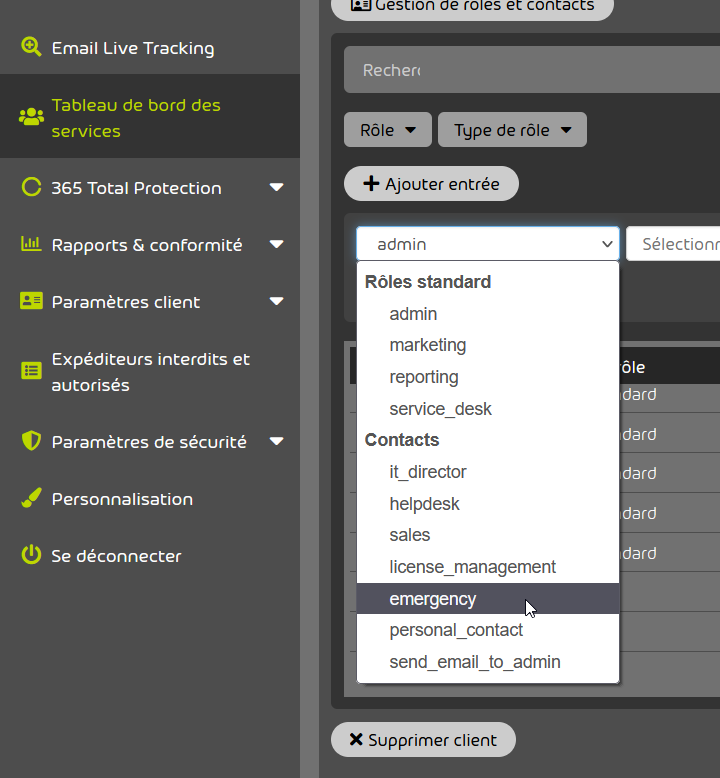Click the Tableau de bord users icon
The image size is (720, 778).
click(x=31, y=117)
